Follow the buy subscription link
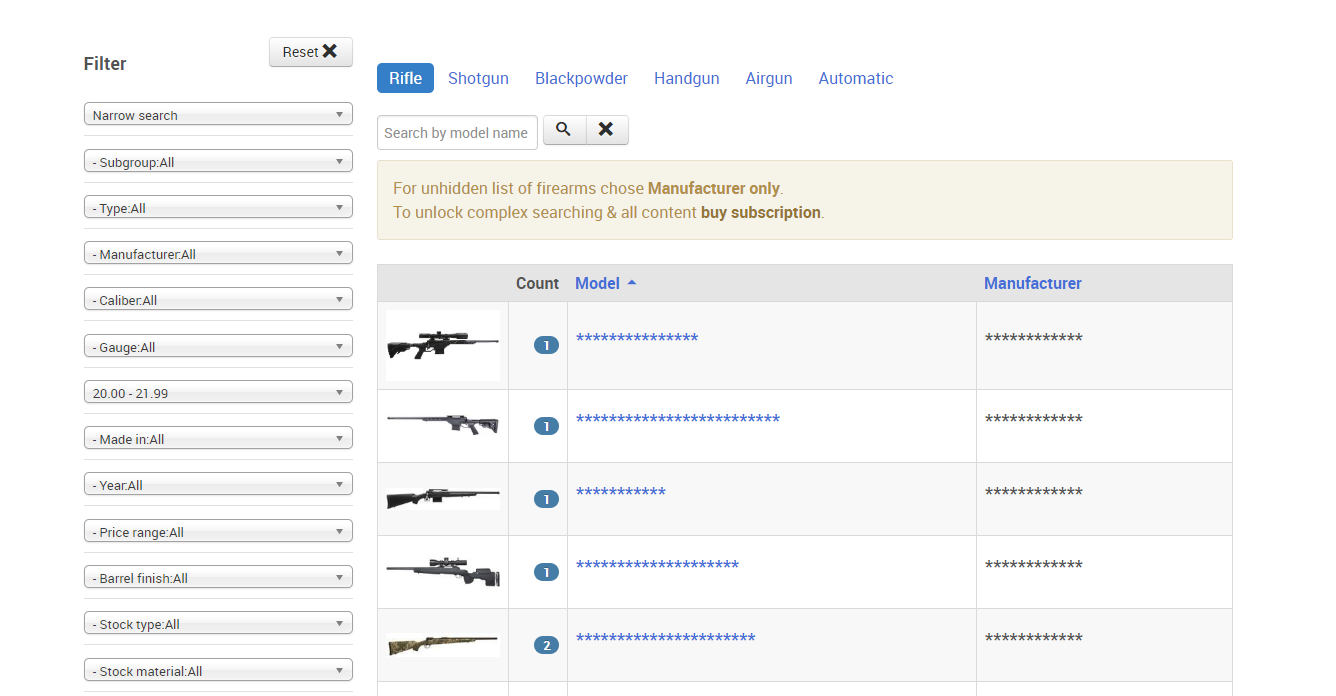 tap(761, 212)
